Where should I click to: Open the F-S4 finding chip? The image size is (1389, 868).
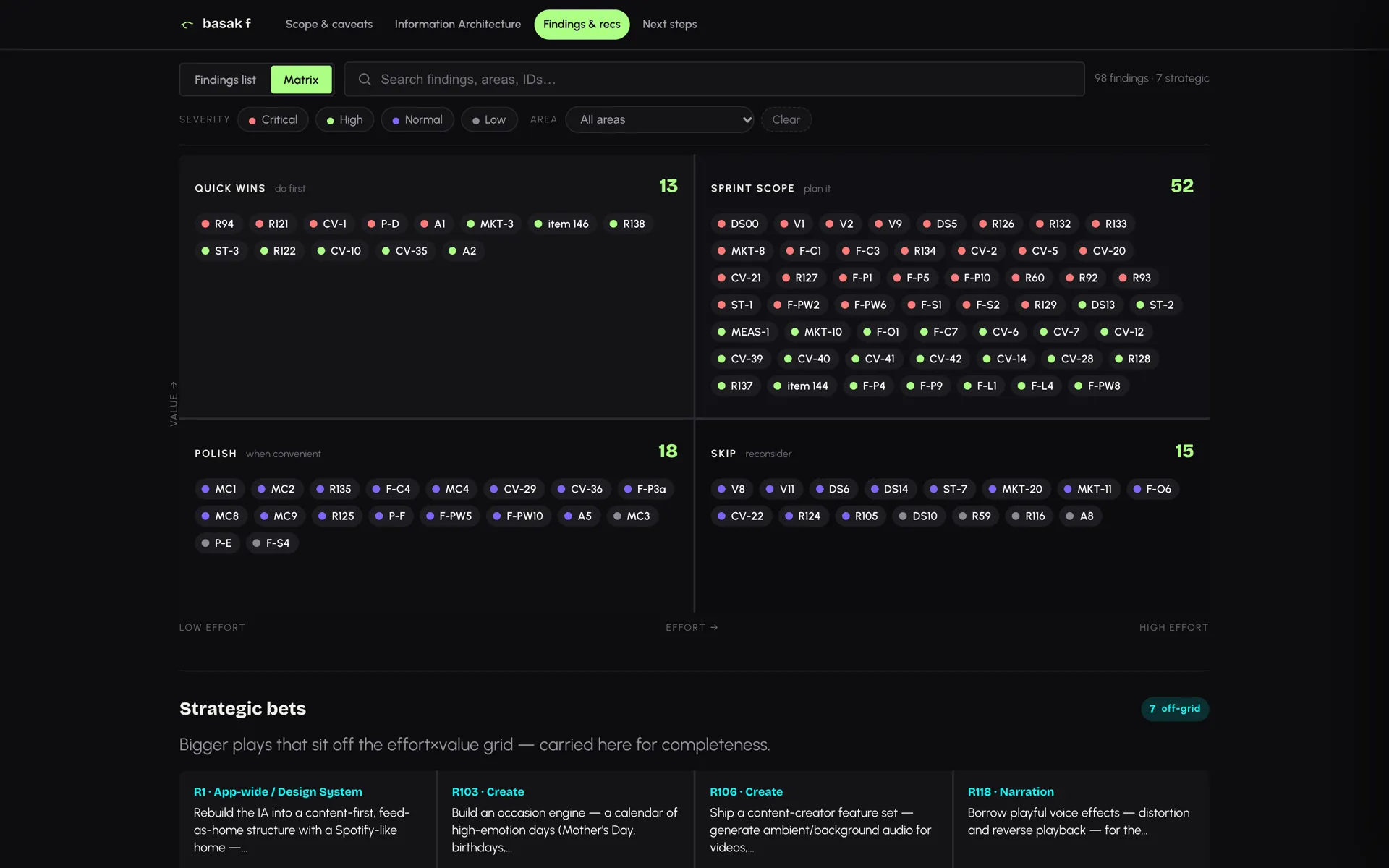[271, 543]
